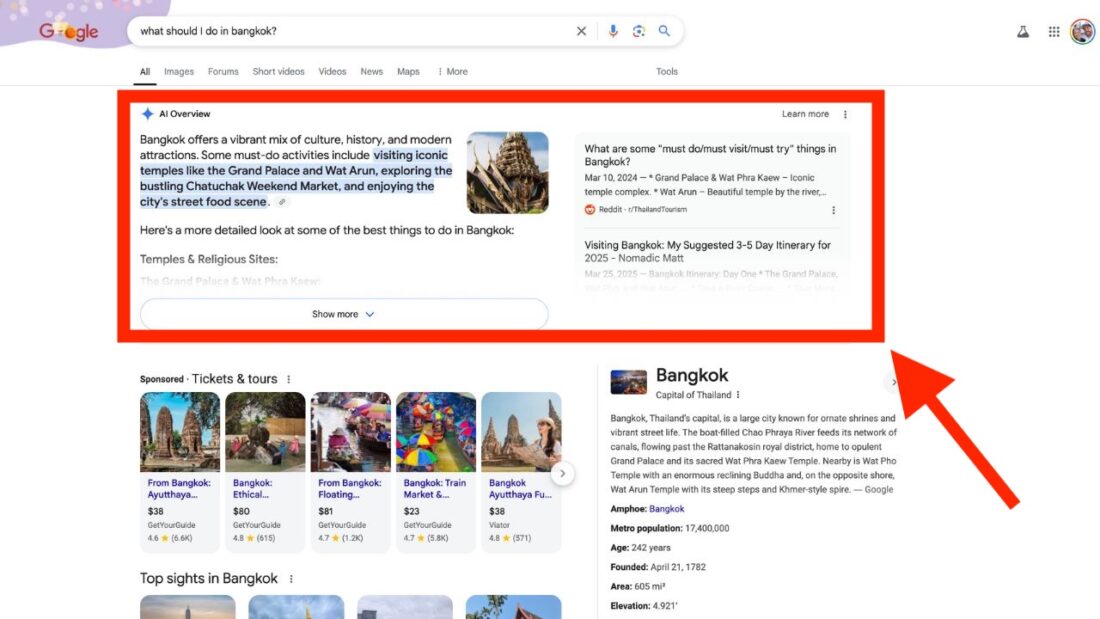This screenshot has width=1100, height=619.
Task: Click the microphone icon for voice search
Action: 613,31
